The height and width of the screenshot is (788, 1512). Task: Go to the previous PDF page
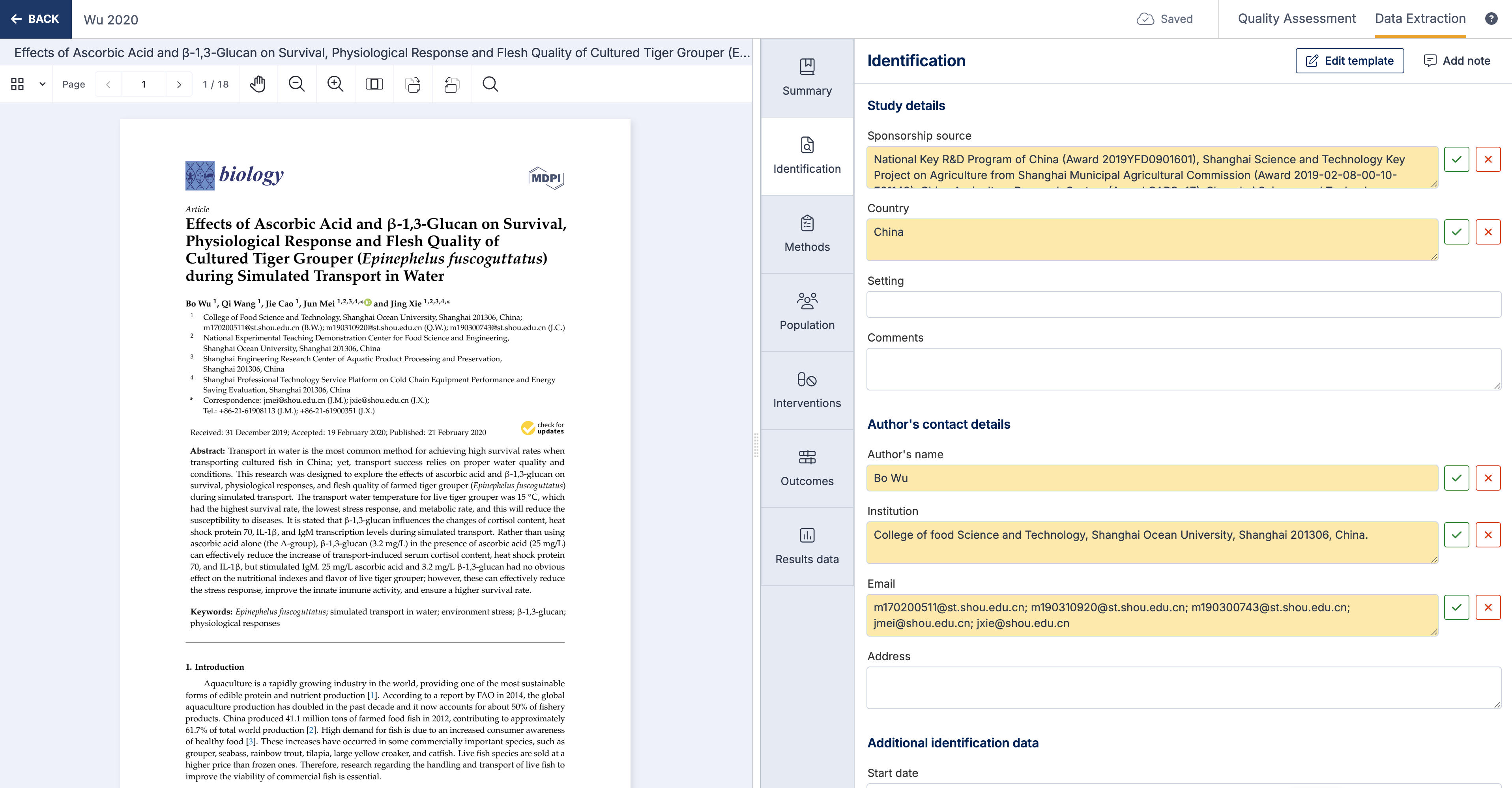[x=109, y=84]
